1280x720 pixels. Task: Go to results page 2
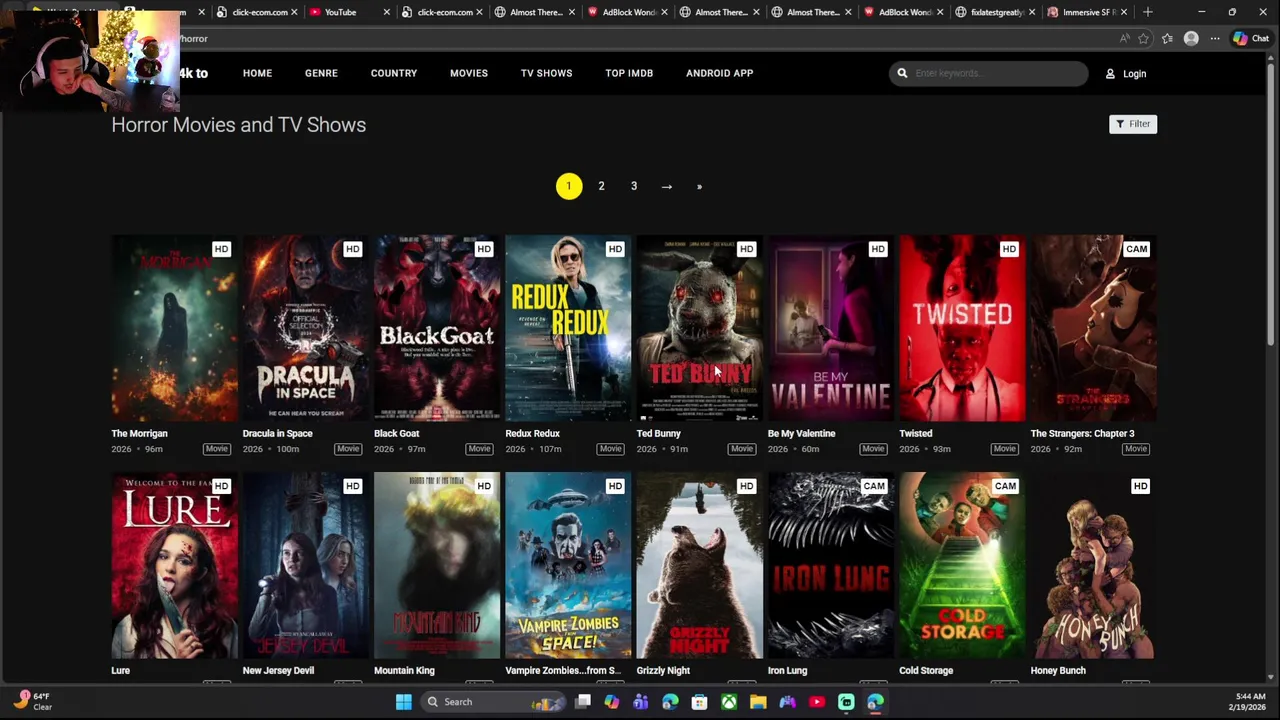click(601, 186)
